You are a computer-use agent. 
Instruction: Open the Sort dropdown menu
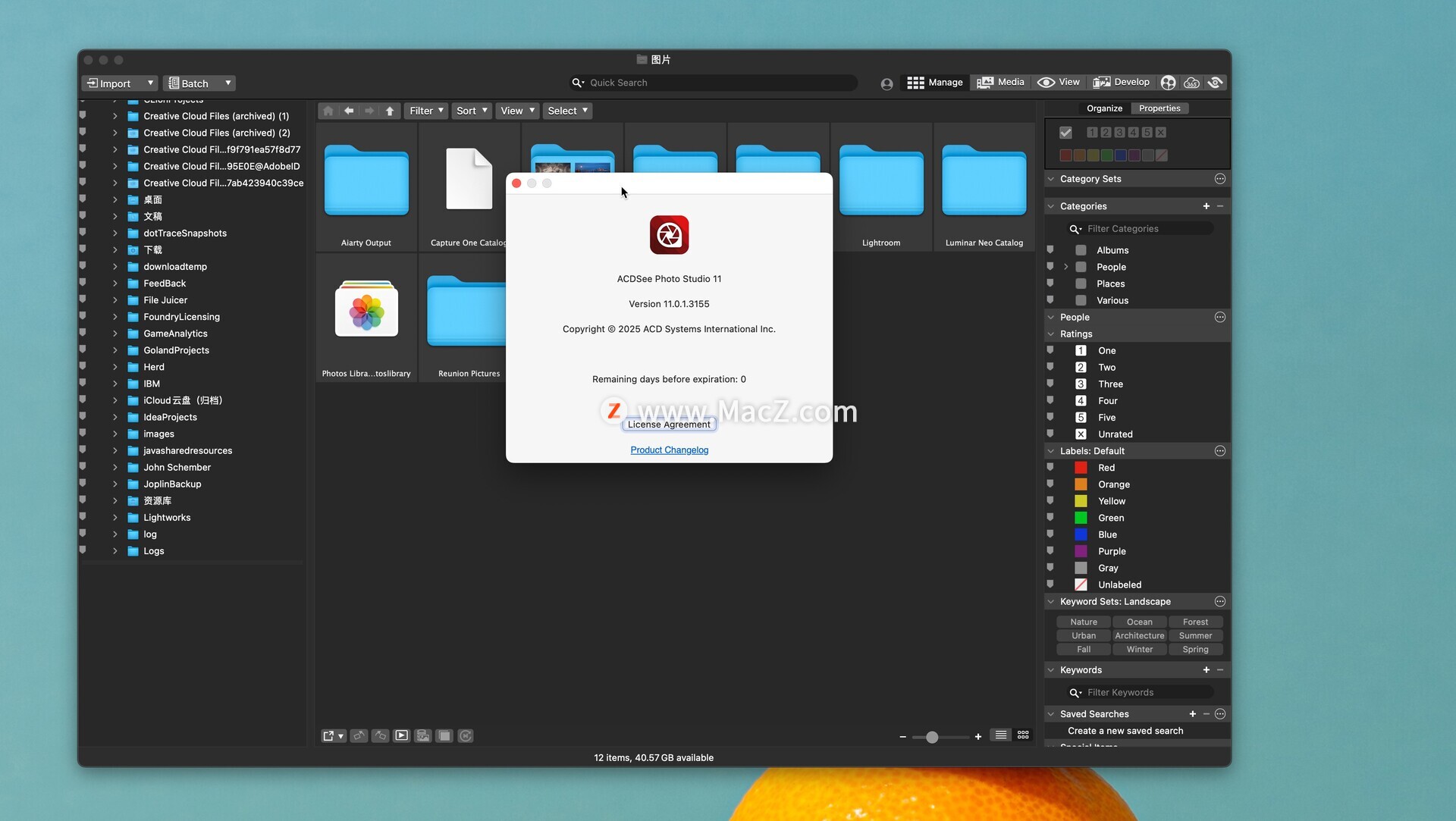471,111
